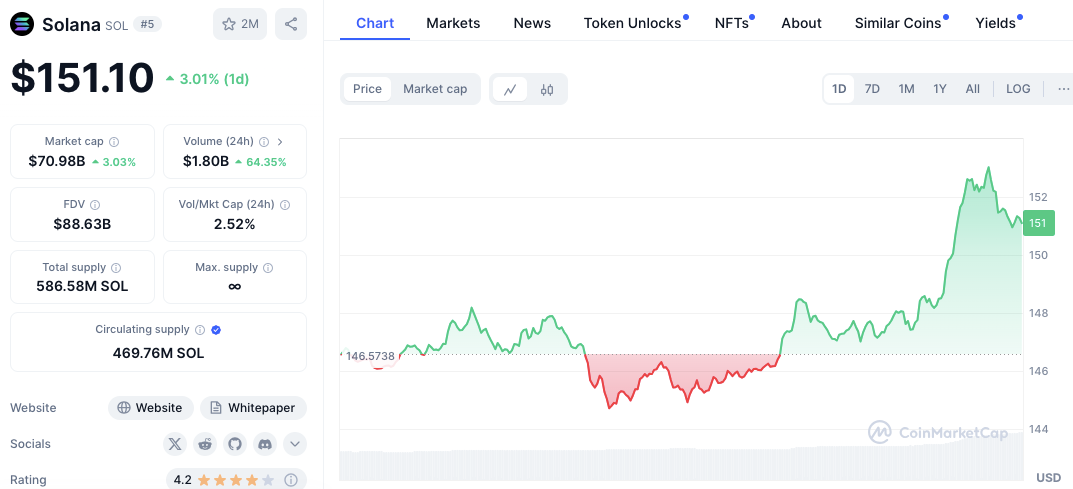Expand more socials chevron dropdown
The image size is (1073, 489).
tap(295, 445)
